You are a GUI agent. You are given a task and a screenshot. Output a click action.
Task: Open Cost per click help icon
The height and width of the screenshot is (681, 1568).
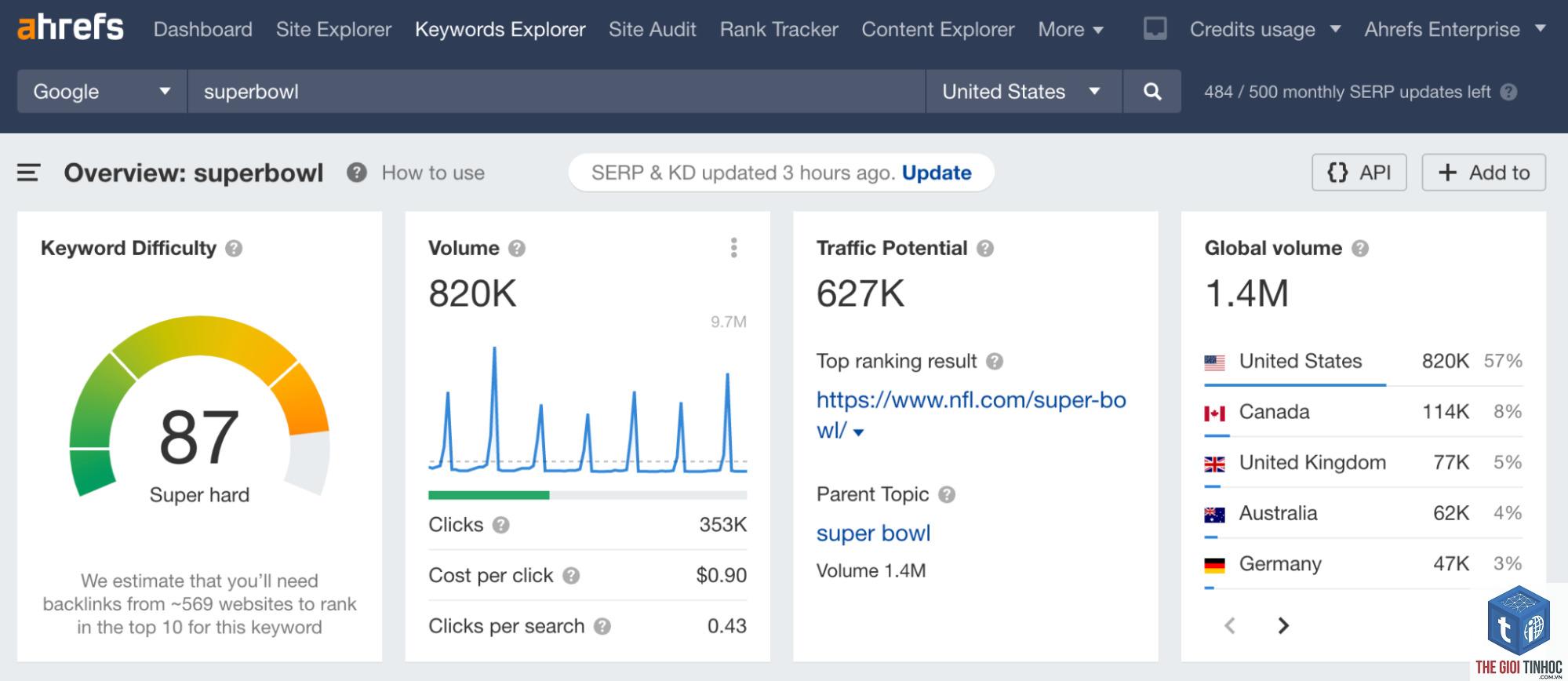pos(571,576)
